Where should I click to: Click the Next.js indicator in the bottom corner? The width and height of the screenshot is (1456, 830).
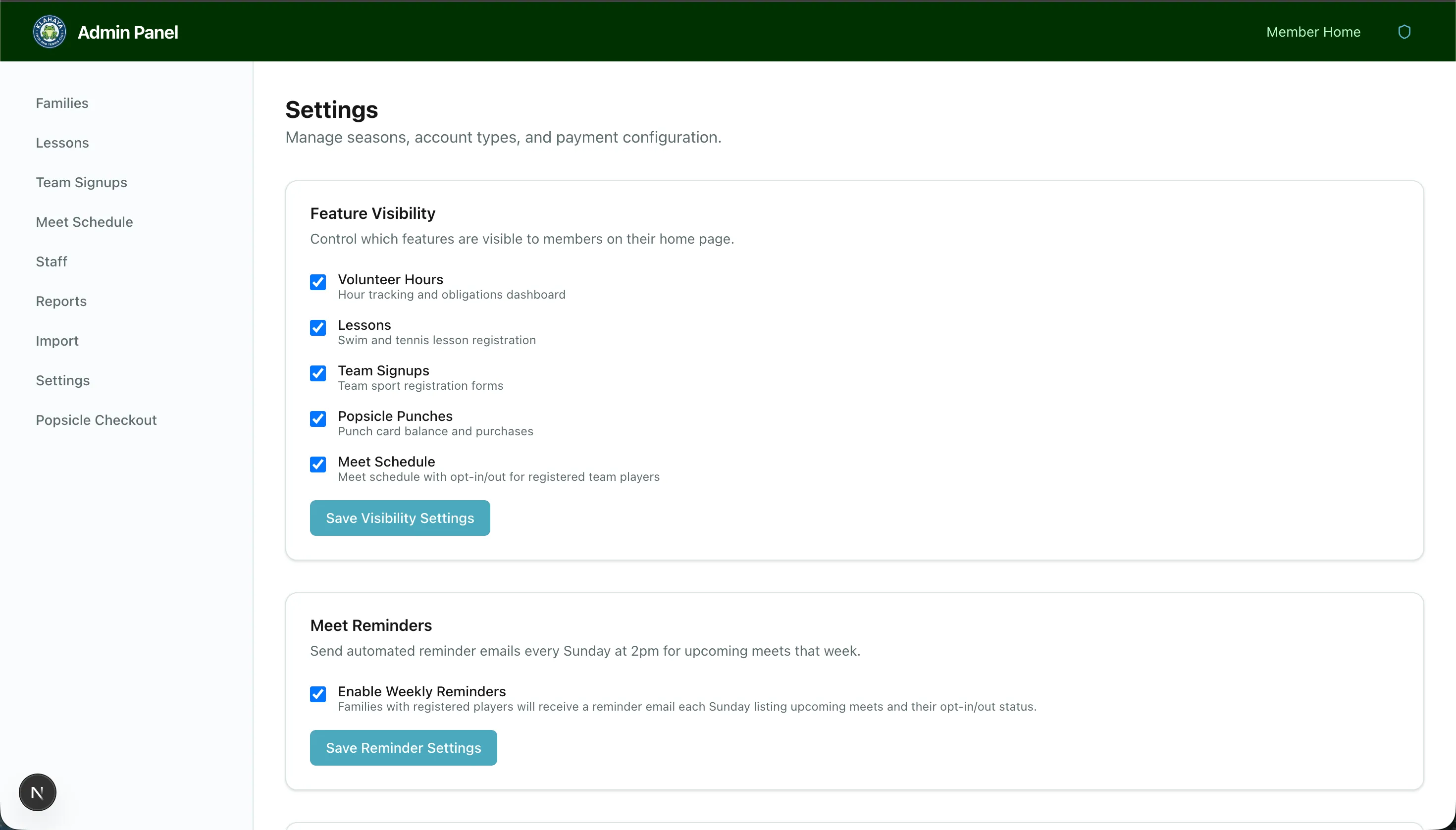pos(38,792)
